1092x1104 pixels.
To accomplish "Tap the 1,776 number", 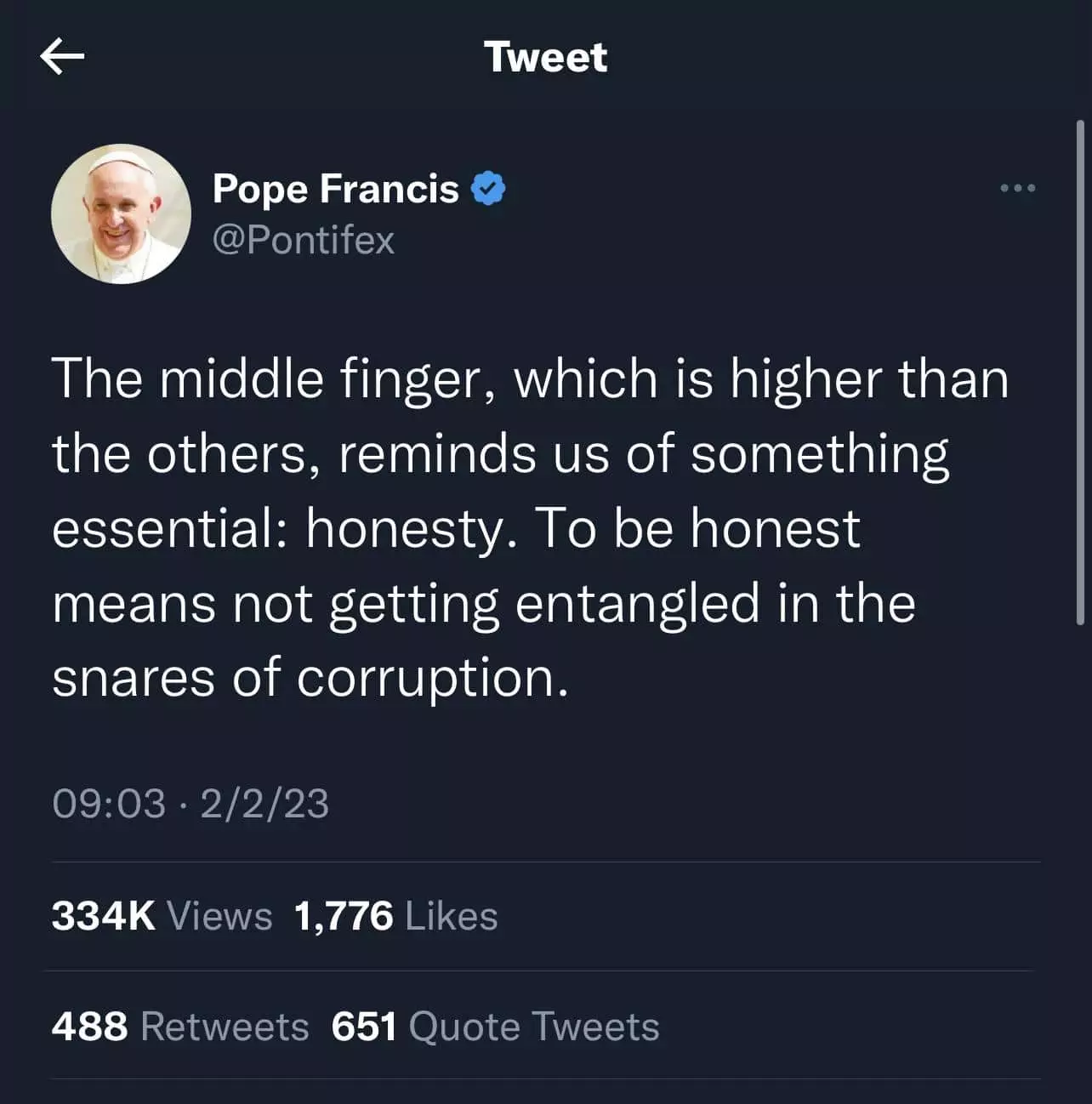I will click(344, 916).
